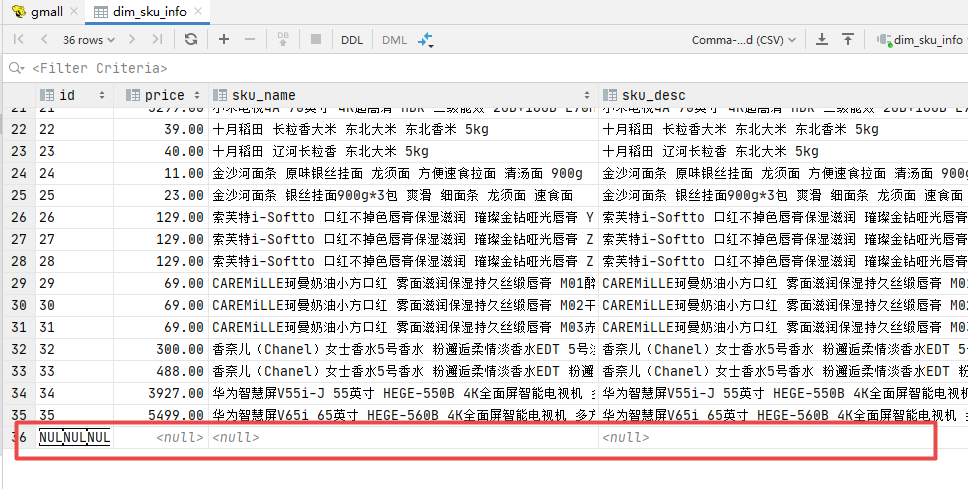Submit changes to database (DB arrow icon)
The width and height of the screenshot is (968, 489).
283,40
